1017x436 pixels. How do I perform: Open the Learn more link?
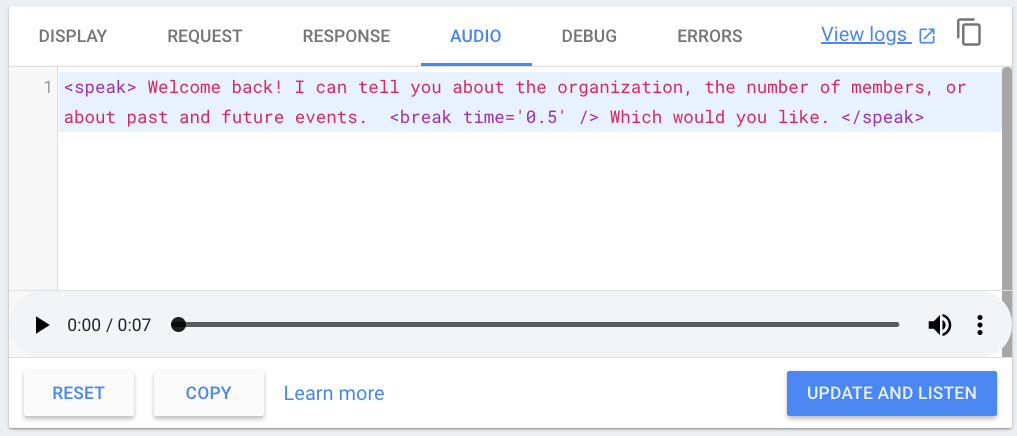[x=334, y=393]
